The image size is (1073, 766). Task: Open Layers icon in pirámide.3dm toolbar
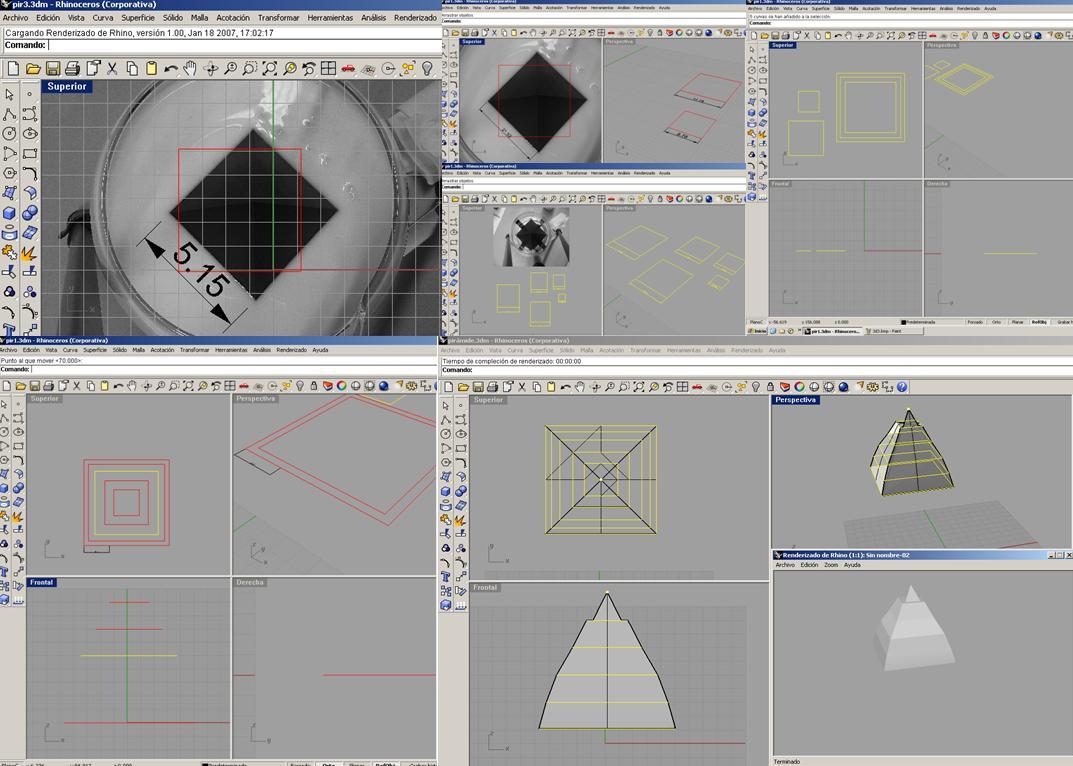pos(785,387)
